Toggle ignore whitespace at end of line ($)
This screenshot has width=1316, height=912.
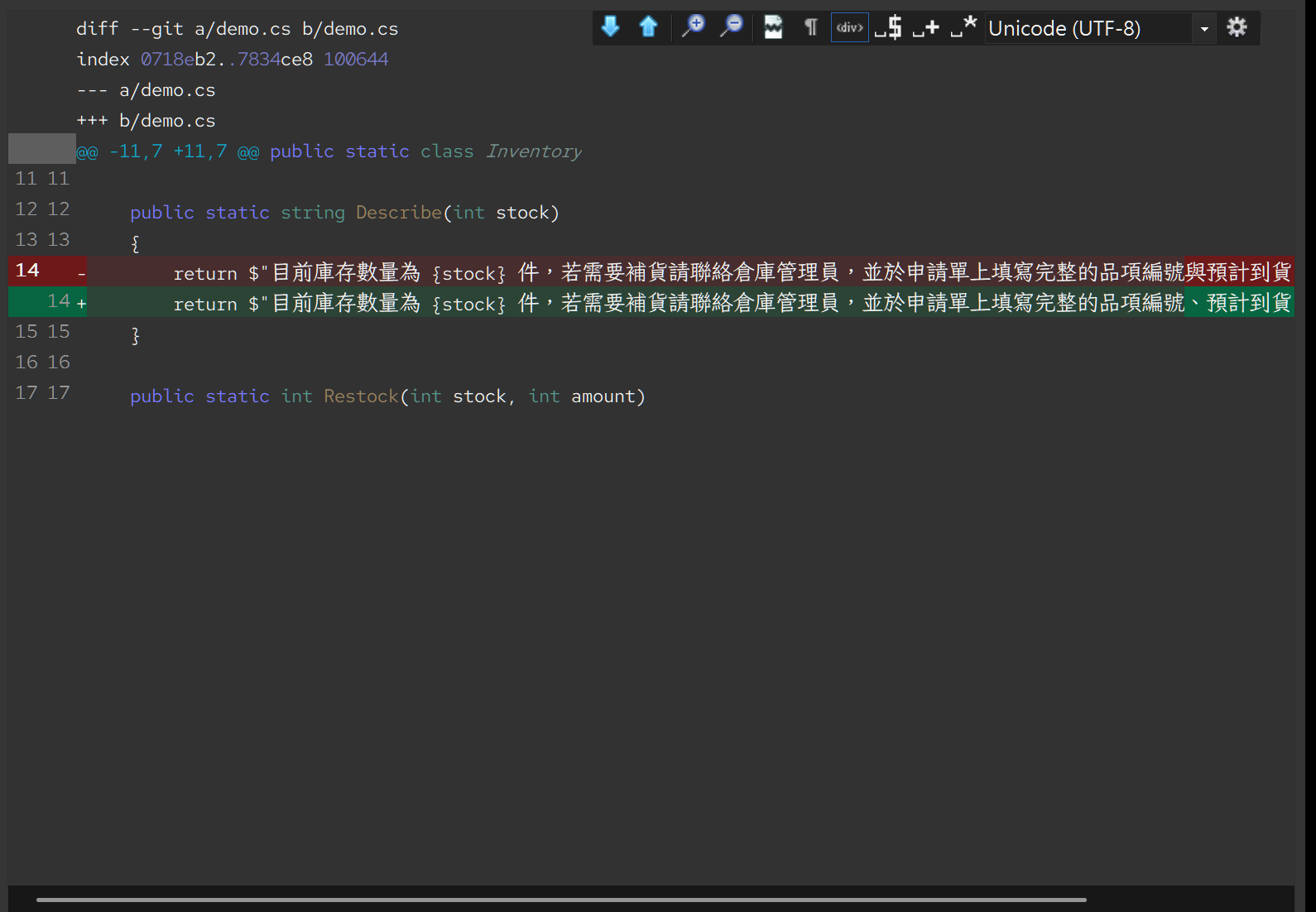click(889, 27)
